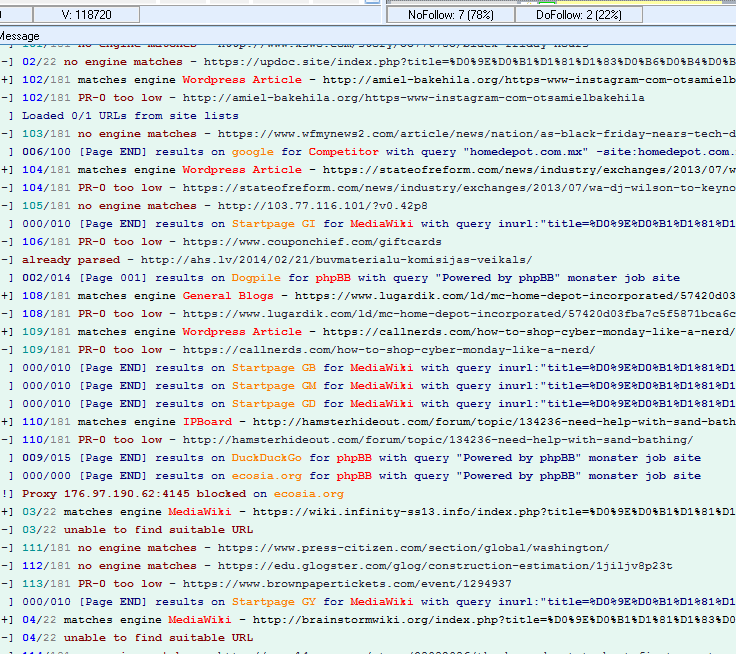Viewport: 736px width, 654px height.
Task: Select row 000/000 results on ecosia.org for phpBB
Action: click(368, 476)
